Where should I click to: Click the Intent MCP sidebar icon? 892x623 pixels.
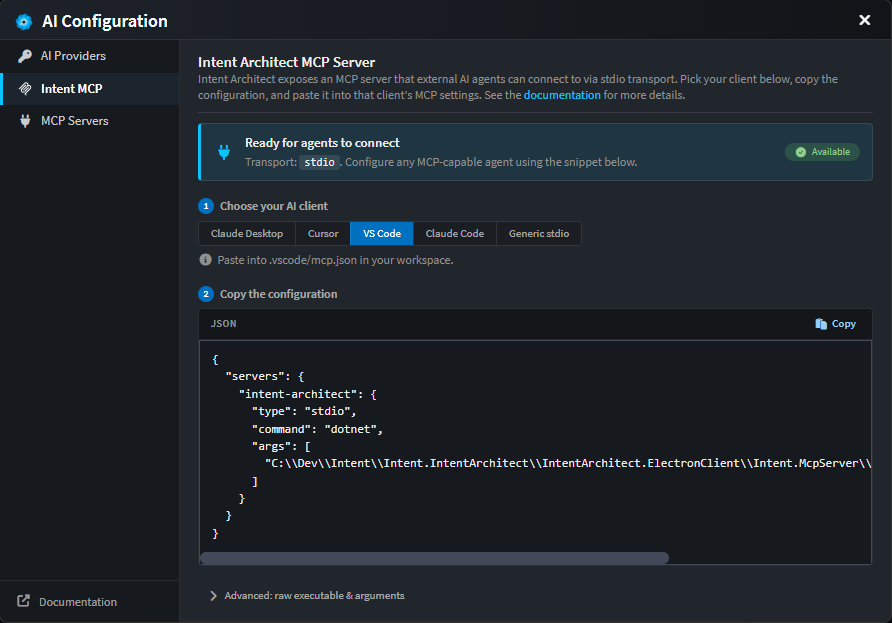coord(25,89)
